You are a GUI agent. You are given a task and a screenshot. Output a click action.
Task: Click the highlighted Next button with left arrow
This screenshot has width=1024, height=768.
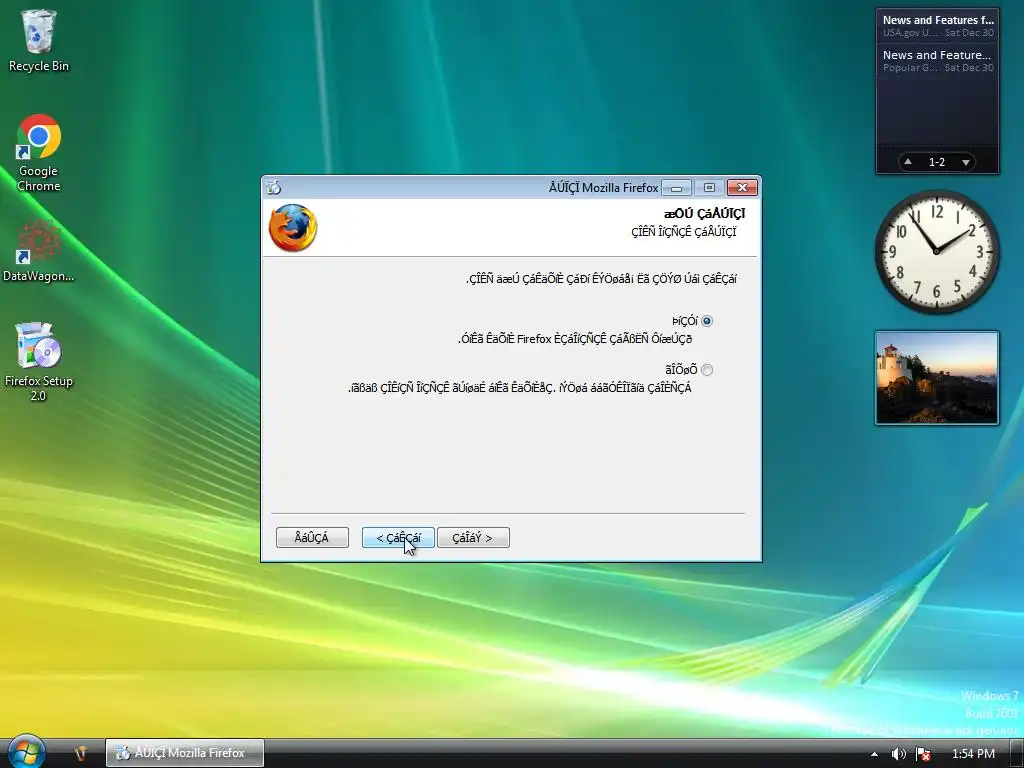(398, 537)
